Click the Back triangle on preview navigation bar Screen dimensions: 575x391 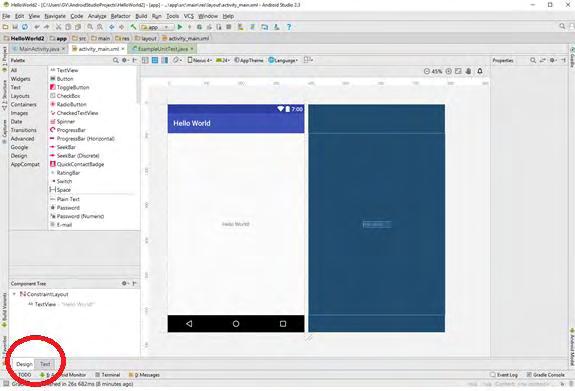[189, 324]
